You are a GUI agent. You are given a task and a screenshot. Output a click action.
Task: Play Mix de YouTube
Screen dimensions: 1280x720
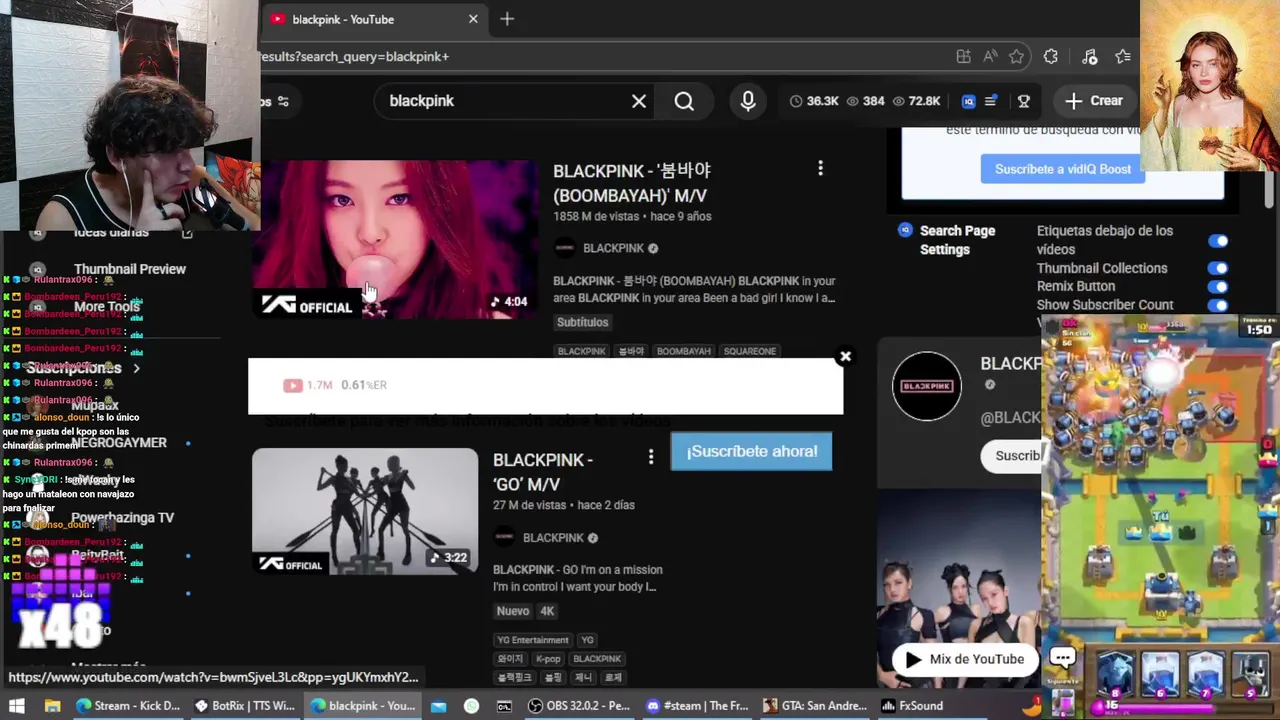click(x=964, y=659)
